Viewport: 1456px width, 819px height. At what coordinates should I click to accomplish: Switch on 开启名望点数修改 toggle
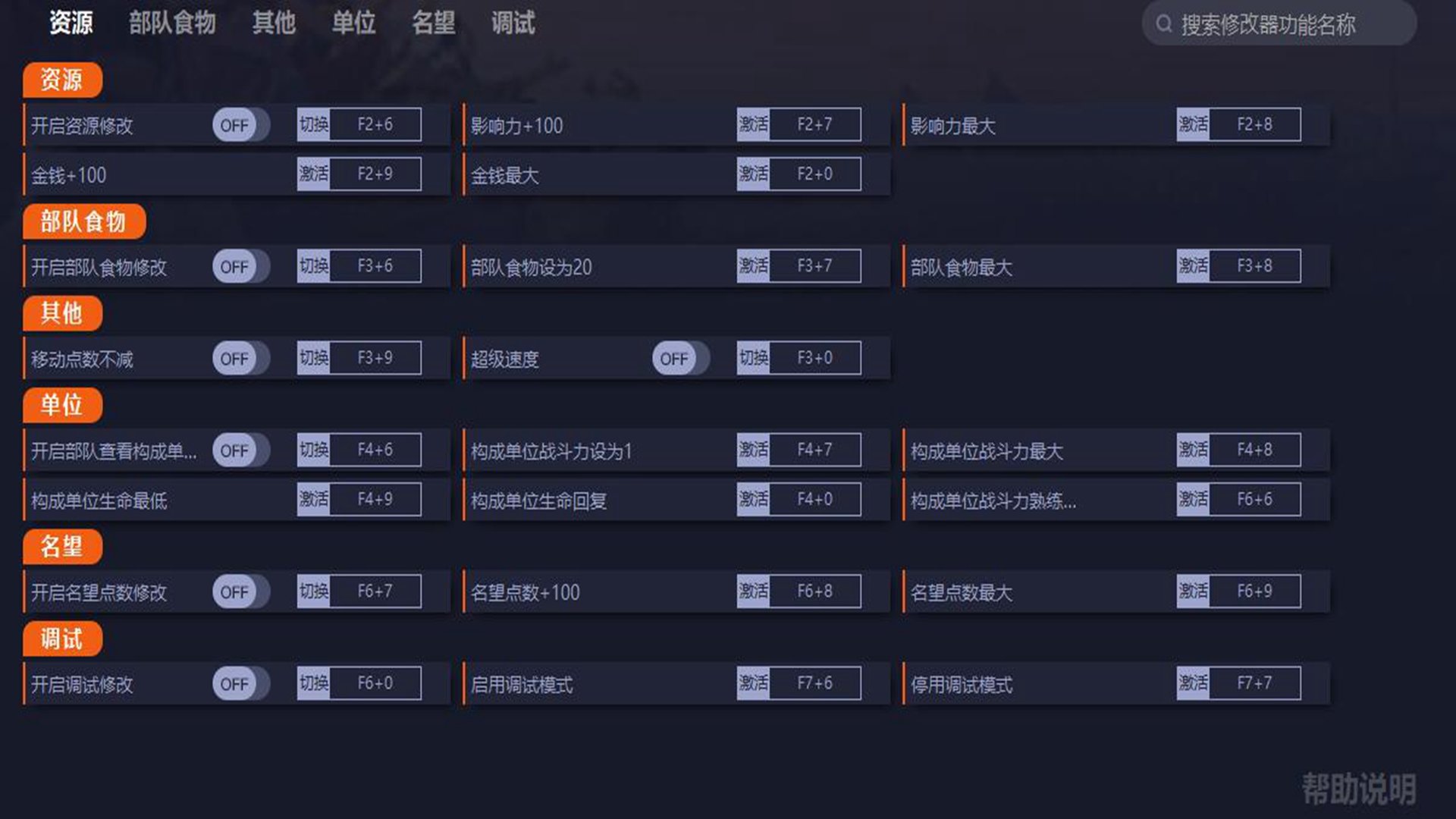(240, 592)
